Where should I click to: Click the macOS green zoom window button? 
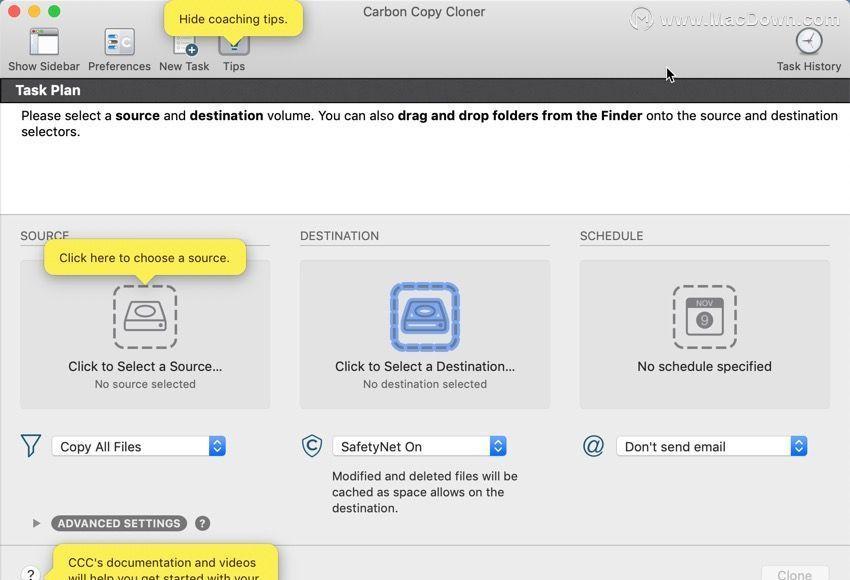click(x=54, y=11)
